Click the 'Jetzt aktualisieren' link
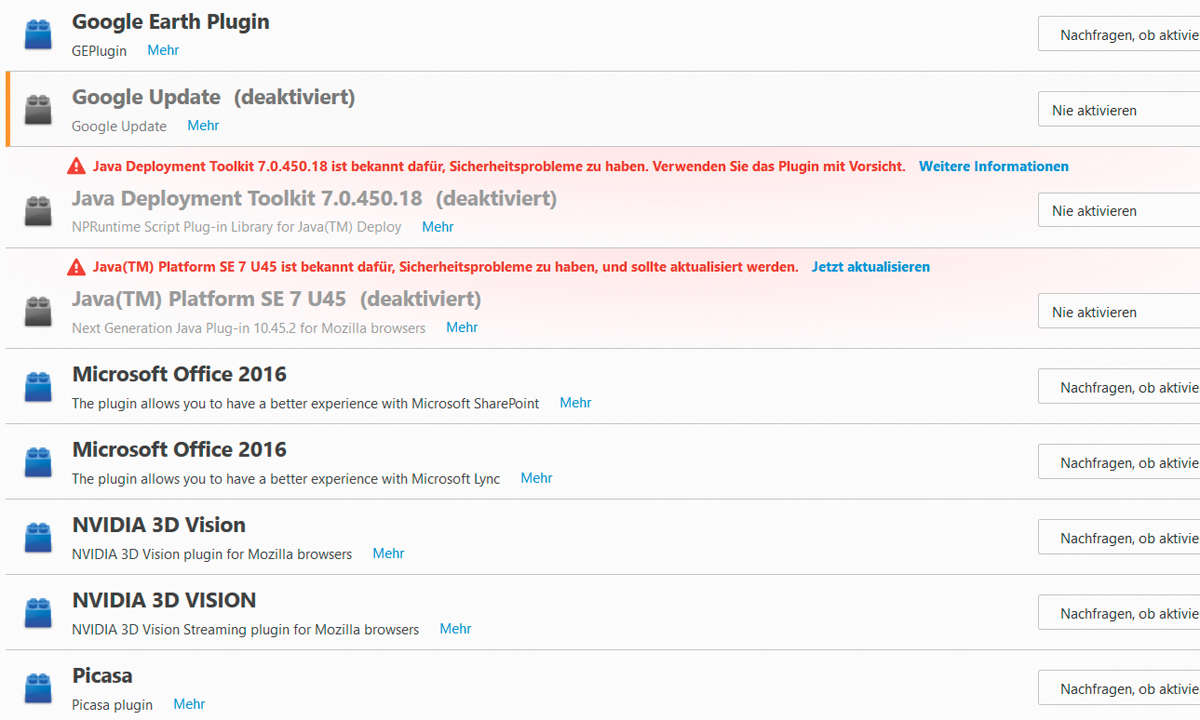The height and width of the screenshot is (720, 1200). click(x=871, y=267)
